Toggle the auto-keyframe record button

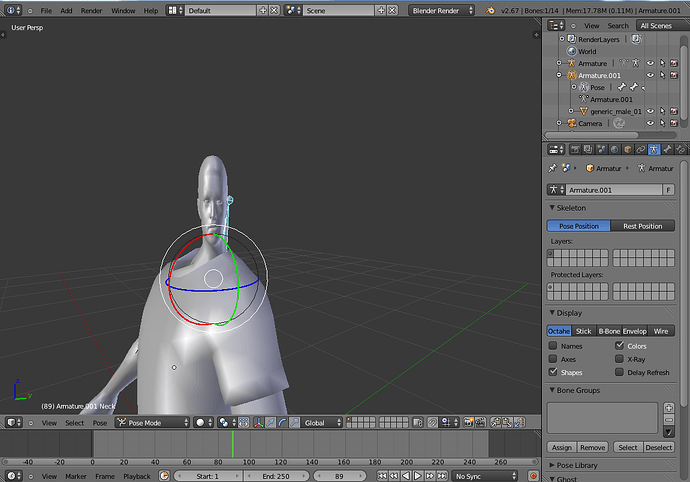tap(533, 476)
